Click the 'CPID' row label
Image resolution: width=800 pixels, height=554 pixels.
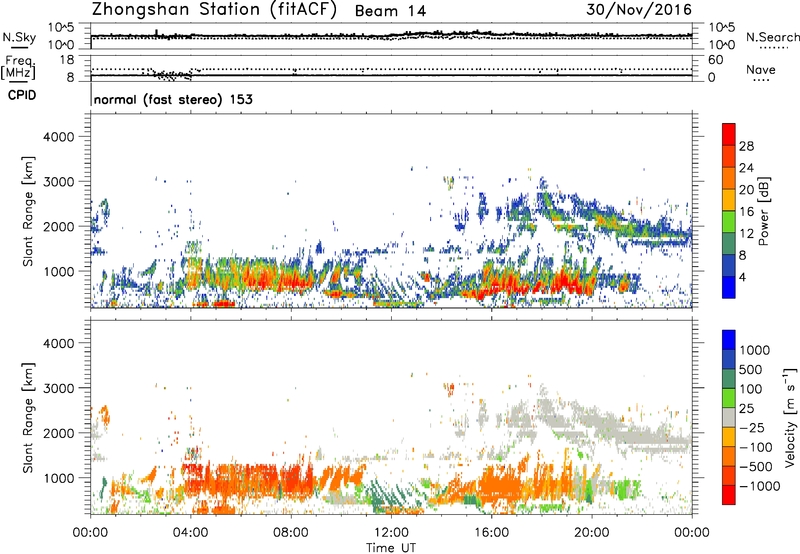click(x=22, y=95)
